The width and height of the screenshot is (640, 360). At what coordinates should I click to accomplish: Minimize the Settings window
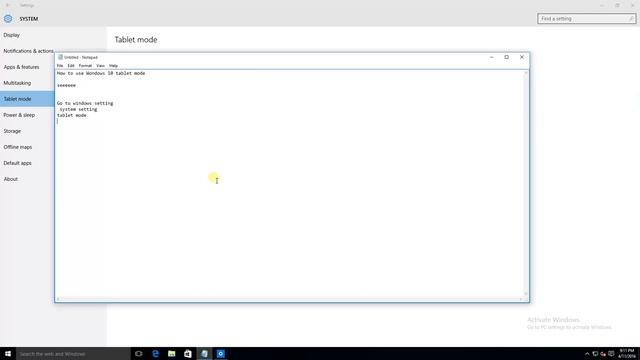coord(602,5)
